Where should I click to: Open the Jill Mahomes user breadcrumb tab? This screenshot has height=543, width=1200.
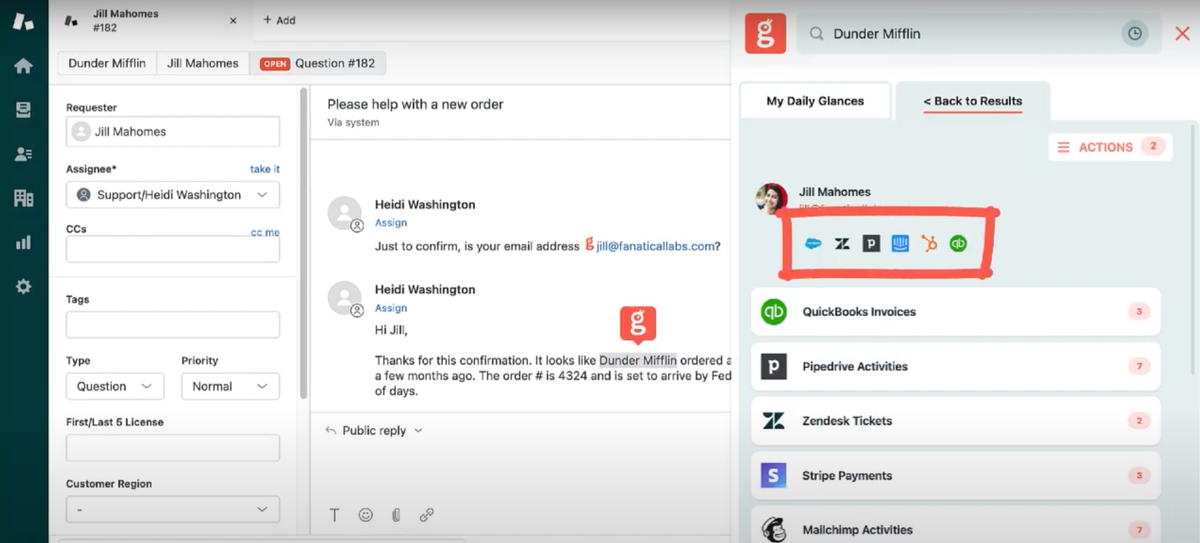tap(202, 63)
